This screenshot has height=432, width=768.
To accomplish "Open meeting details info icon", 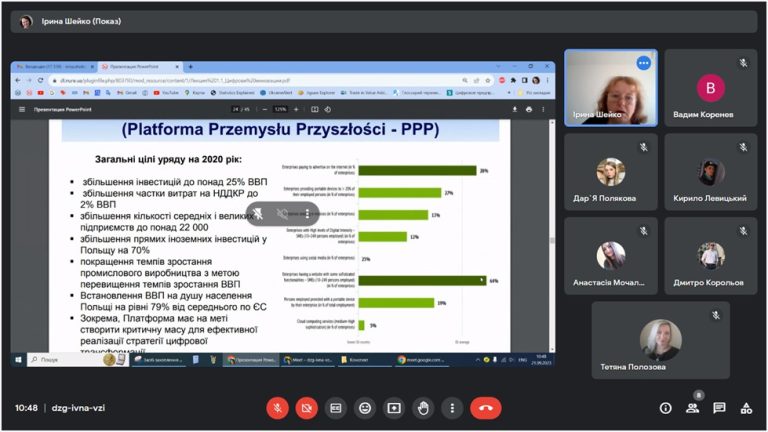I will pos(666,408).
